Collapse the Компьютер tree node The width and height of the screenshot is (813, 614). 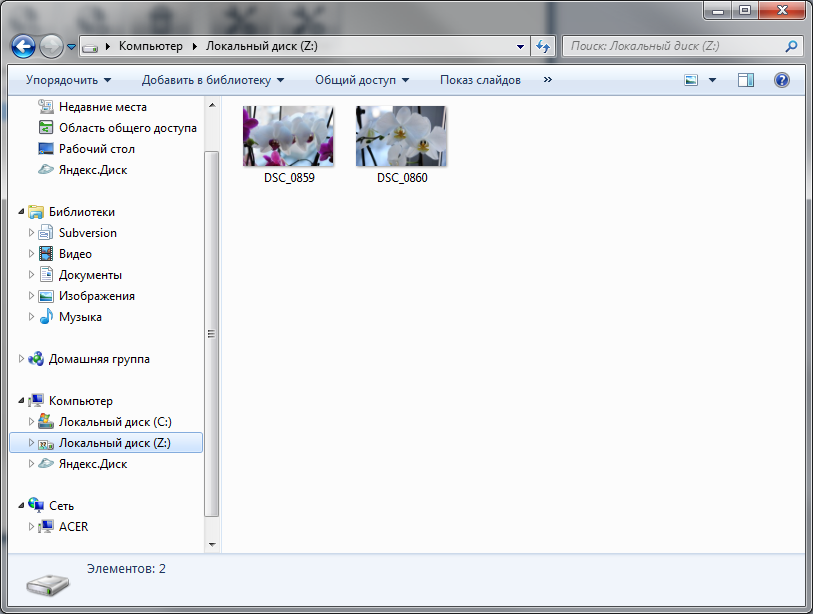coord(21,401)
